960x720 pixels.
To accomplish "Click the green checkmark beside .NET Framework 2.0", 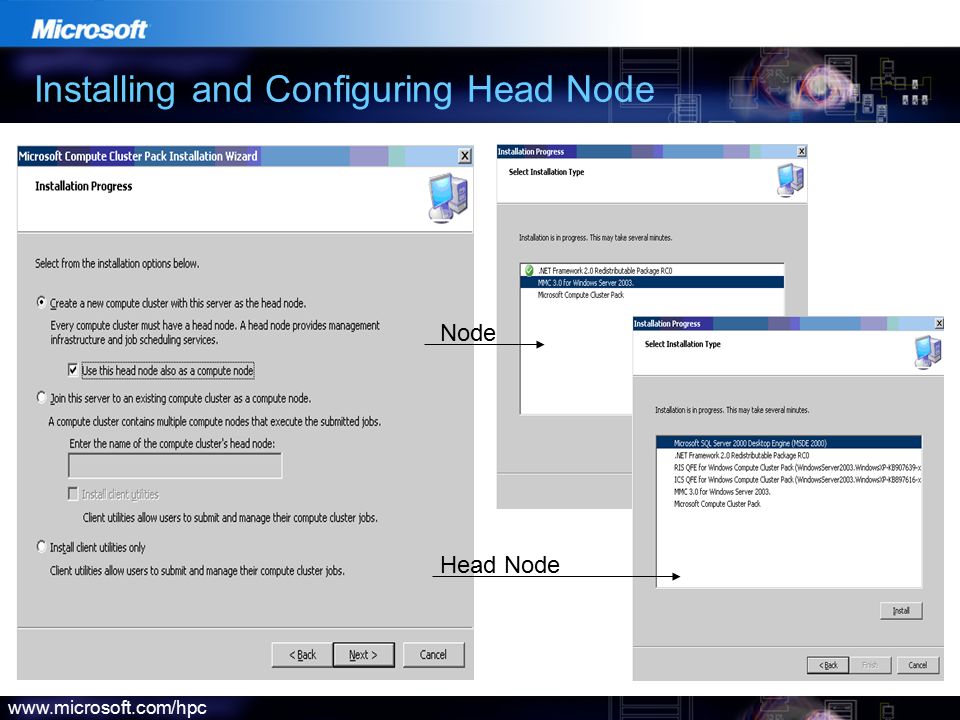I will tap(529, 270).
